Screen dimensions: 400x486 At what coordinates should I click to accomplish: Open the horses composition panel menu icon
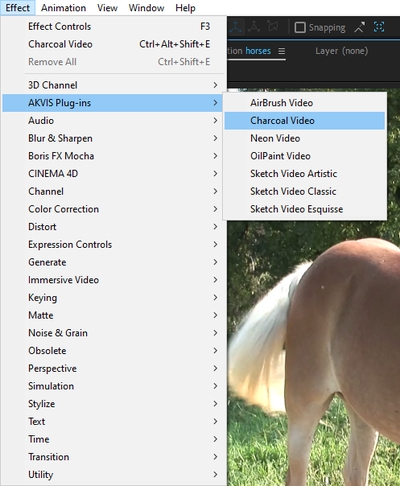[282, 51]
